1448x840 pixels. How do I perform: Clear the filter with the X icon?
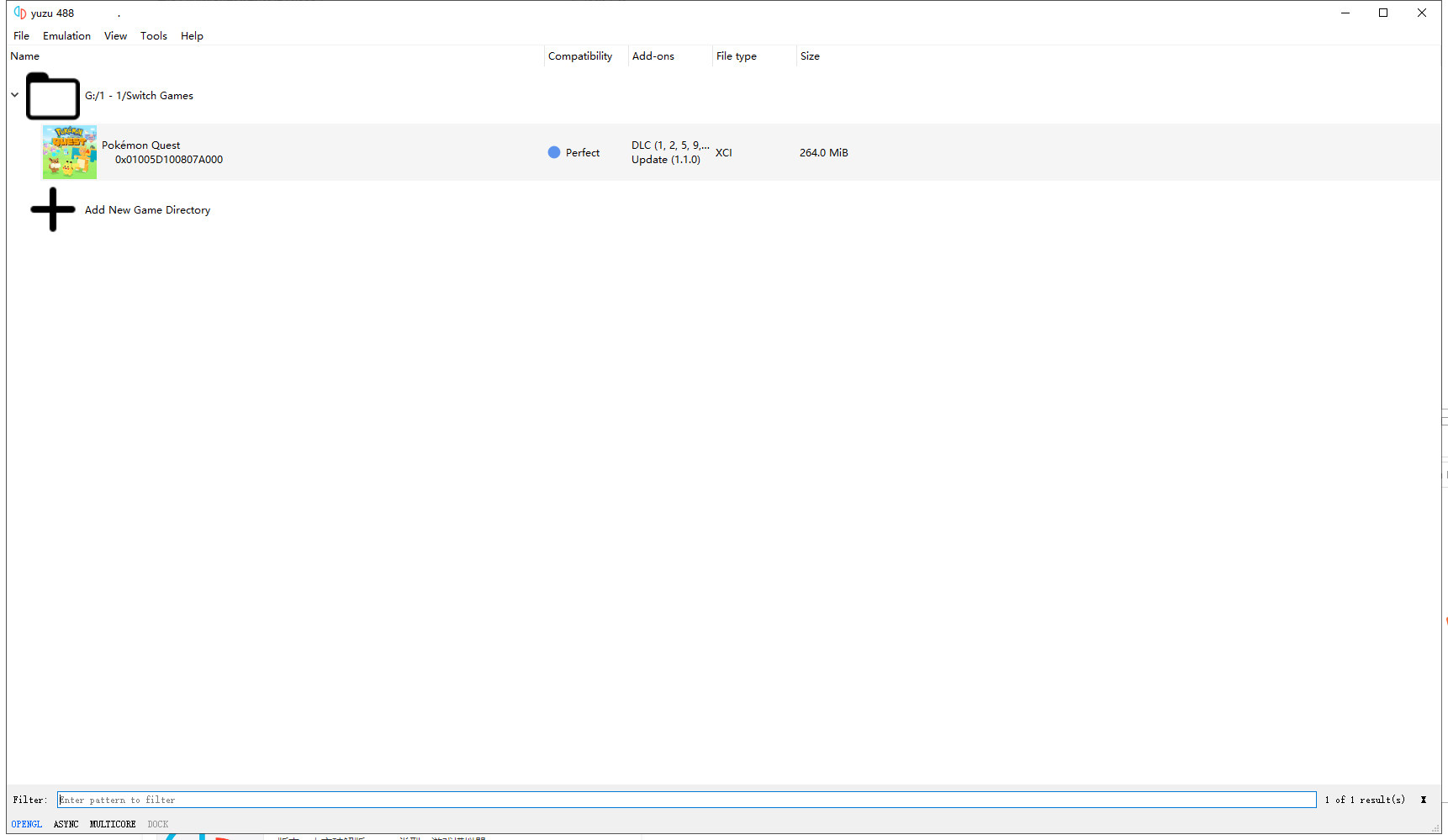(x=1423, y=800)
